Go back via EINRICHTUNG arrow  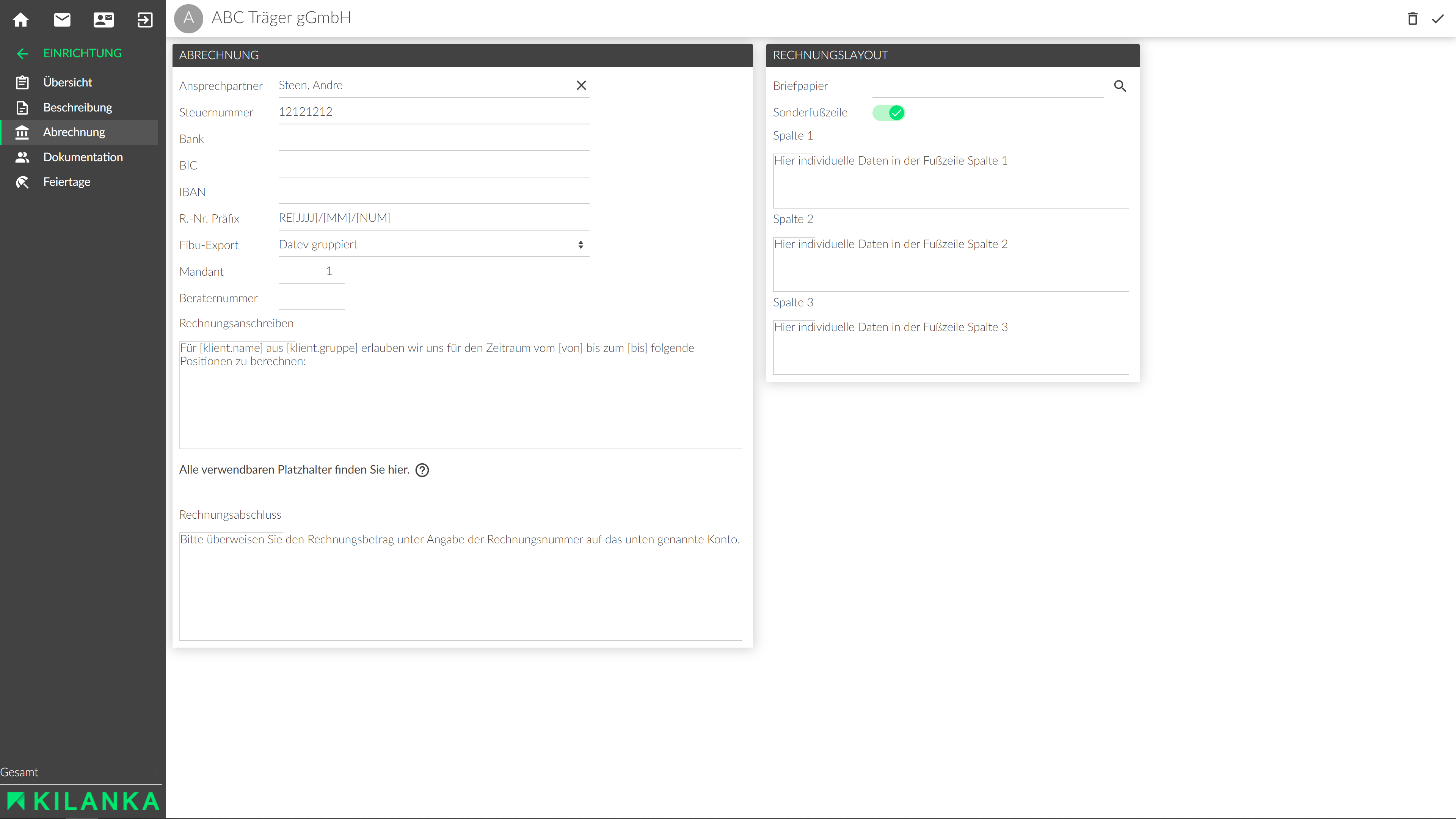[23, 54]
